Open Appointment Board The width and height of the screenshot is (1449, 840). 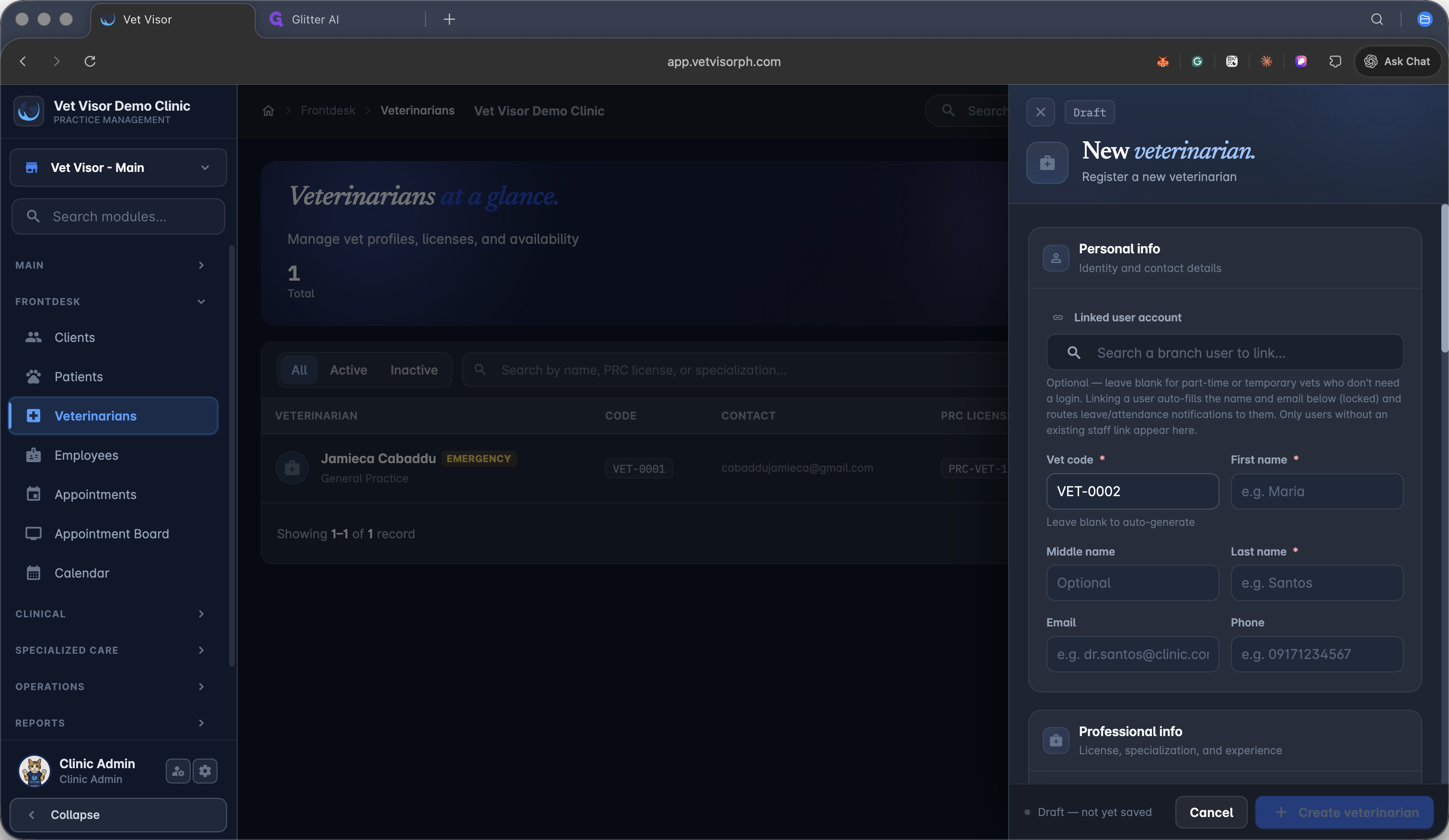[114, 533]
